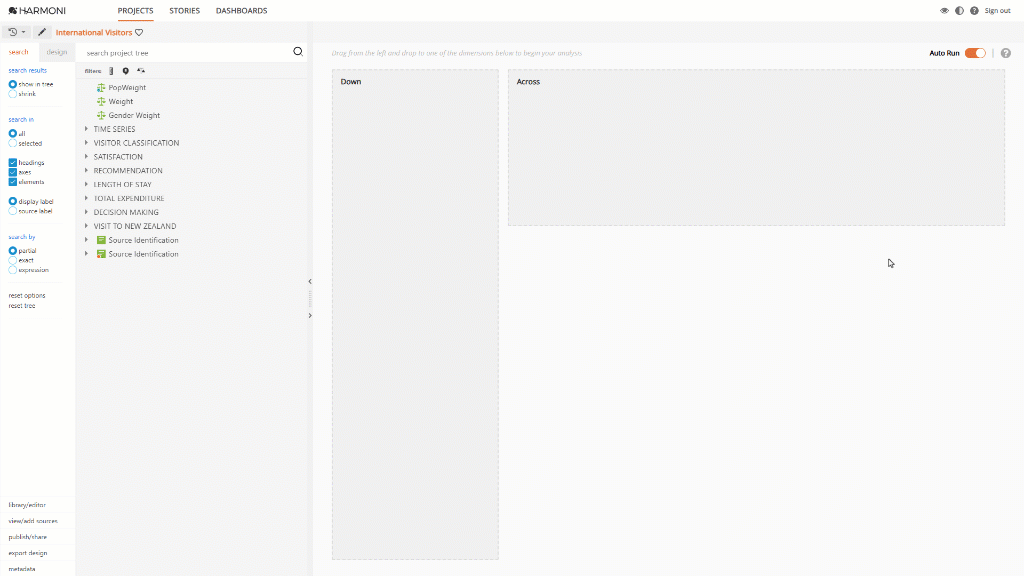1024x576 pixels.
Task: Open the history dropdown button
Action: pyautogui.click(x=17, y=32)
